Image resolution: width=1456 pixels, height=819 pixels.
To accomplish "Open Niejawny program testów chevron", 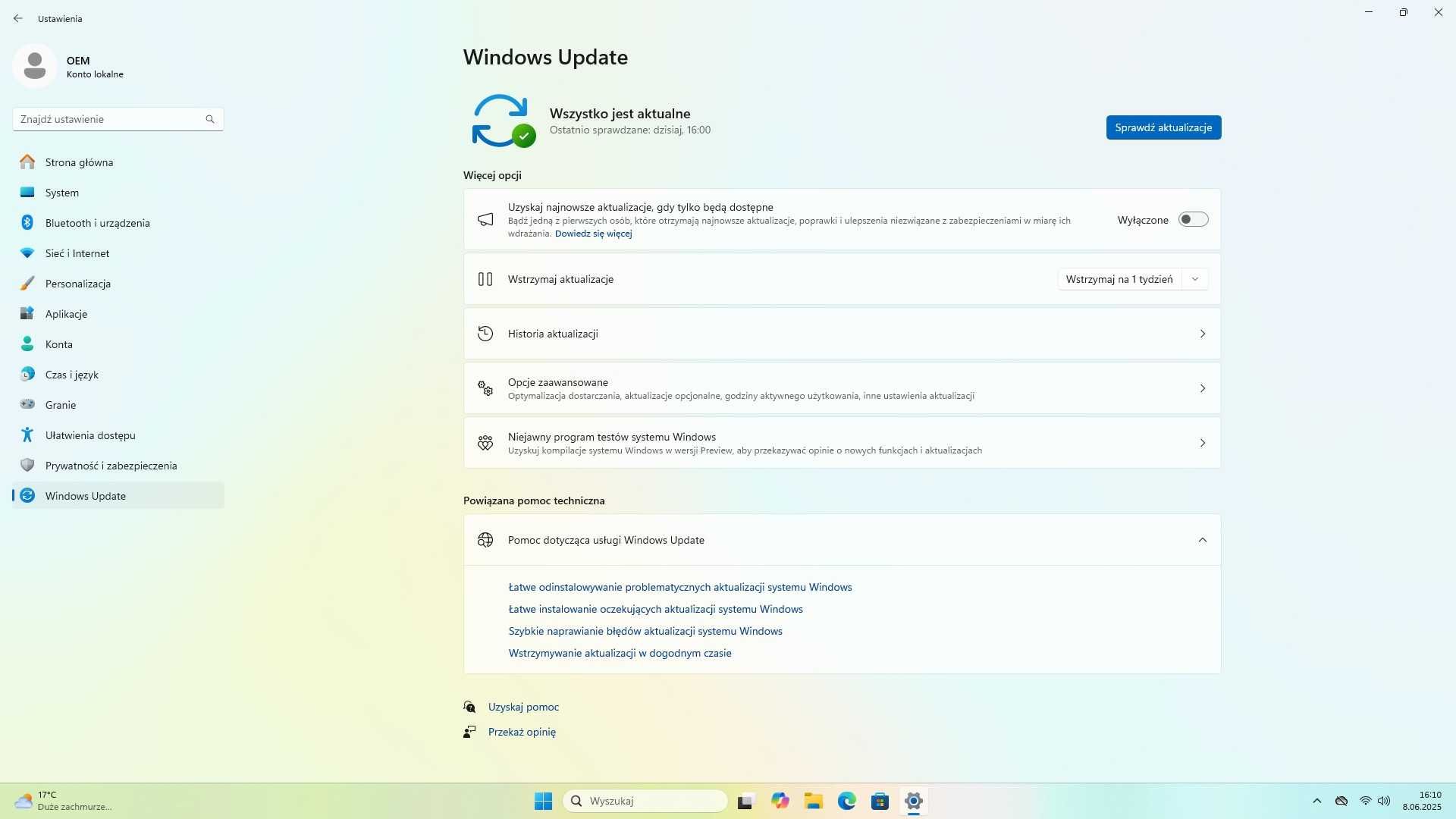I will click(x=1203, y=443).
